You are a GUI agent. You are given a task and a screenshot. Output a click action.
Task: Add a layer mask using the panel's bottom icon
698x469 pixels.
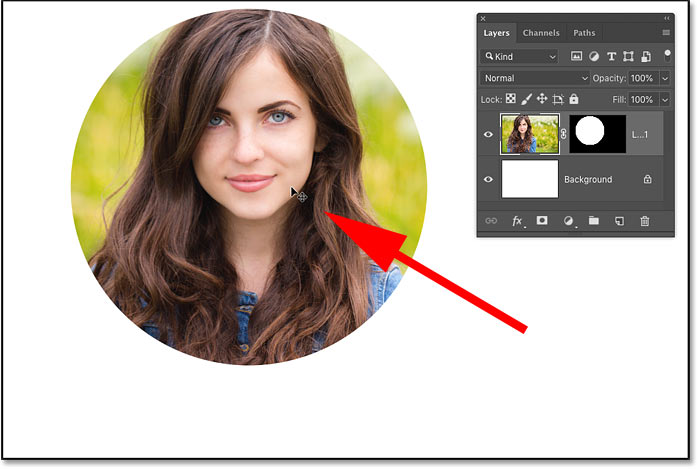(x=542, y=221)
